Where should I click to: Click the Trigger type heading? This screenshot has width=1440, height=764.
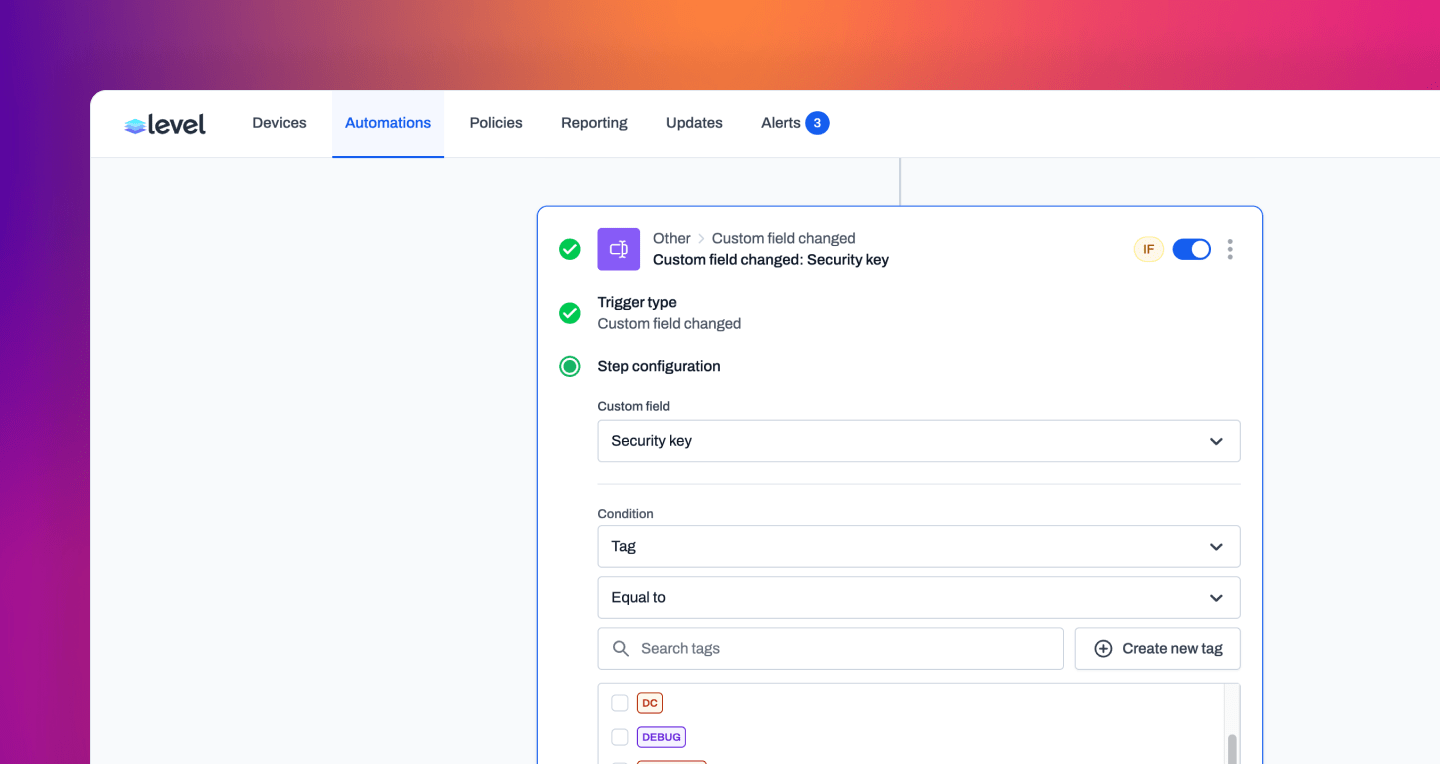(x=637, y=302)
